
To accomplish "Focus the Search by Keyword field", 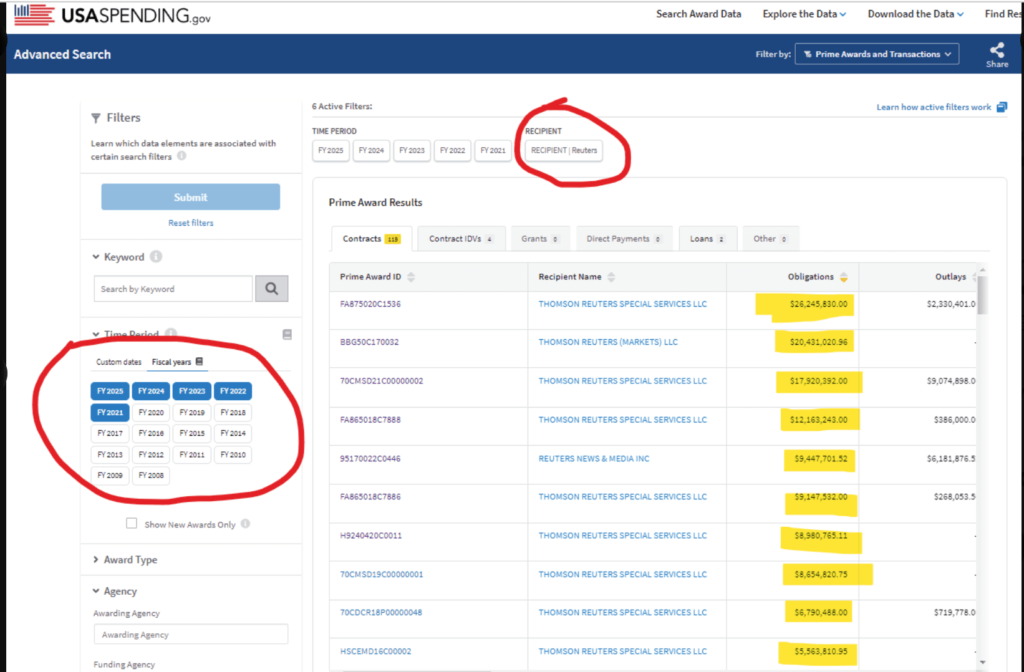I will tap(173, 289).
